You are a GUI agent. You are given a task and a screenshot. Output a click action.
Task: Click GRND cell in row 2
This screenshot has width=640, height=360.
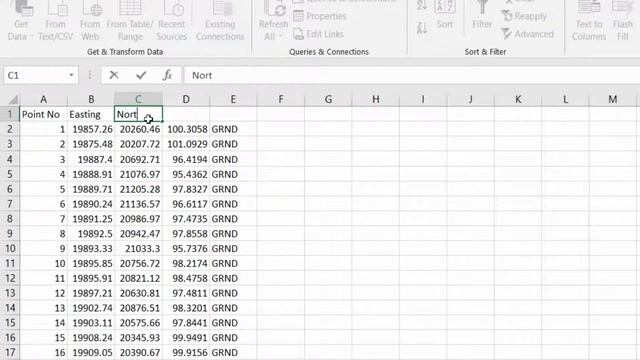[x=233, y=129]
